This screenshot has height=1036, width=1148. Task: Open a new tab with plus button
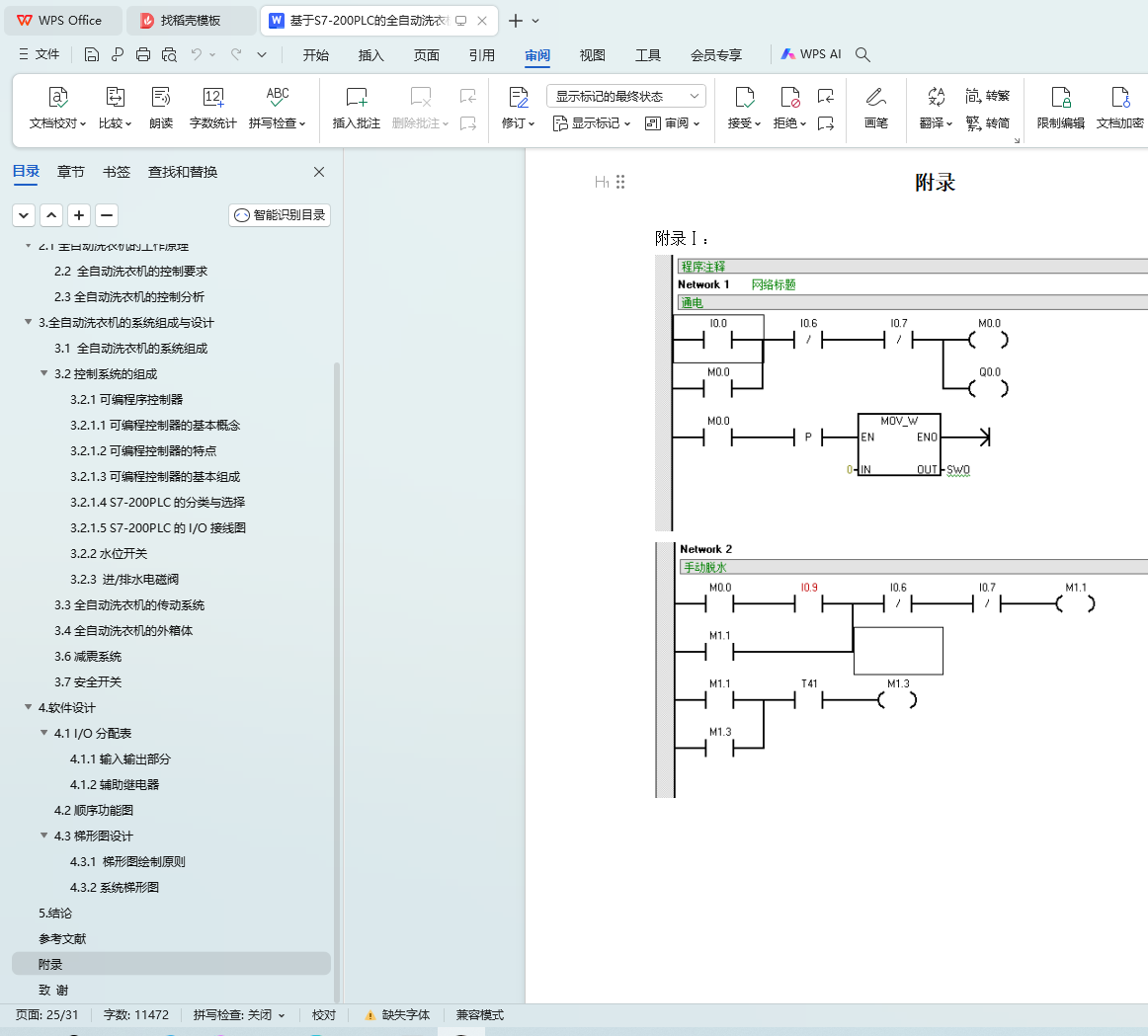click(516, 21)
